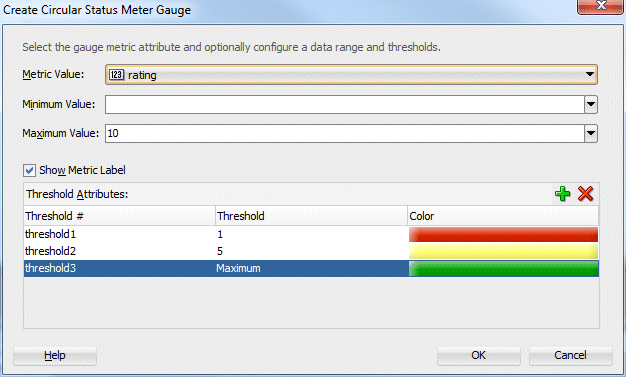The height and width of the screenshot is (377, 626).
Task: Open the Metric Value rating dropdown
Action: 351,75
